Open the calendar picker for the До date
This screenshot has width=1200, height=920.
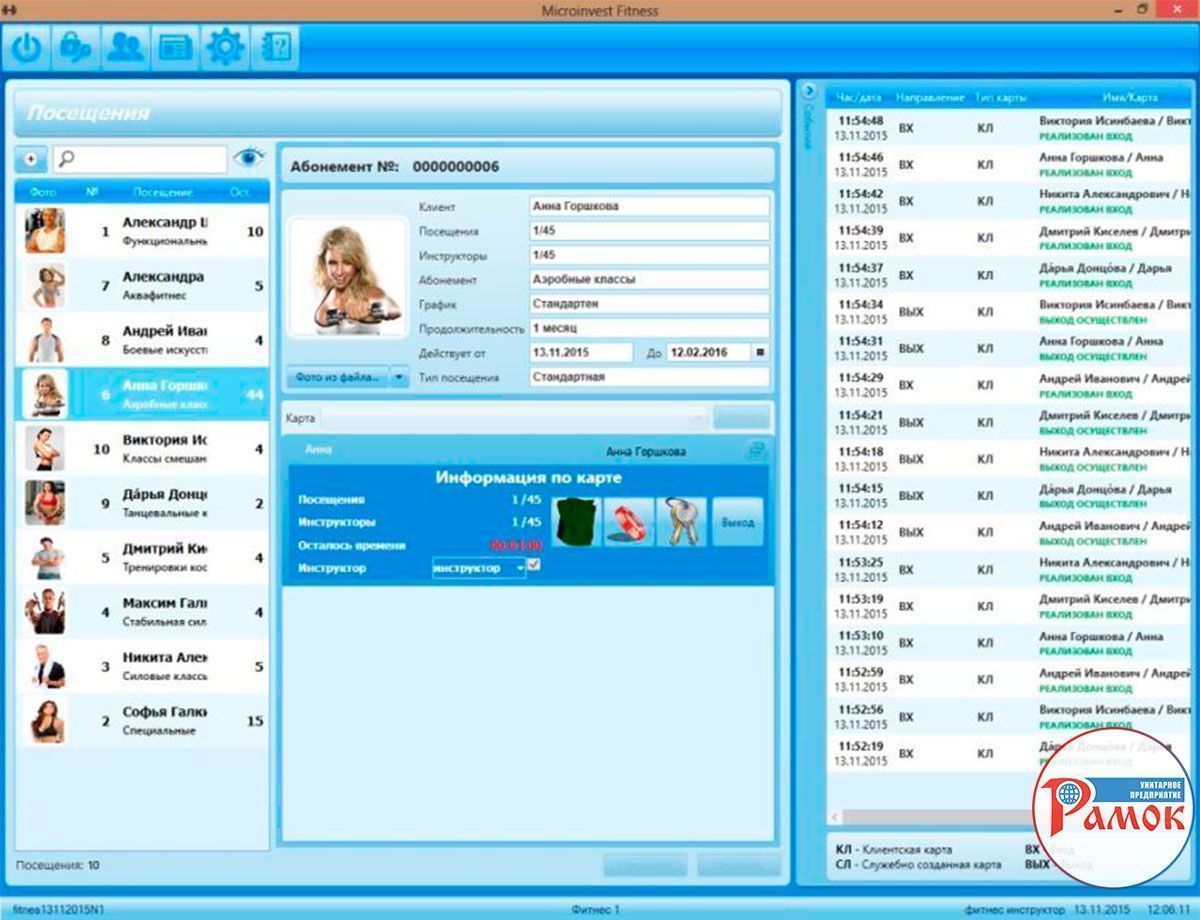pyautogui.click(x=760, y=352)
